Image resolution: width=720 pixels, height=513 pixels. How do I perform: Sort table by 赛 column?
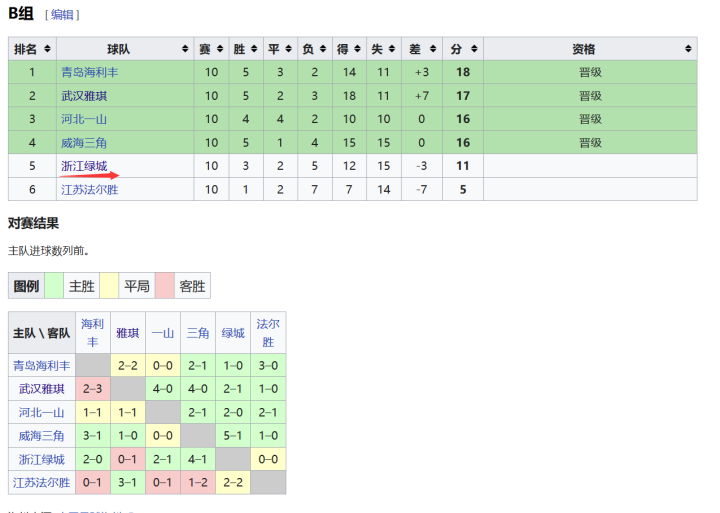221,49
